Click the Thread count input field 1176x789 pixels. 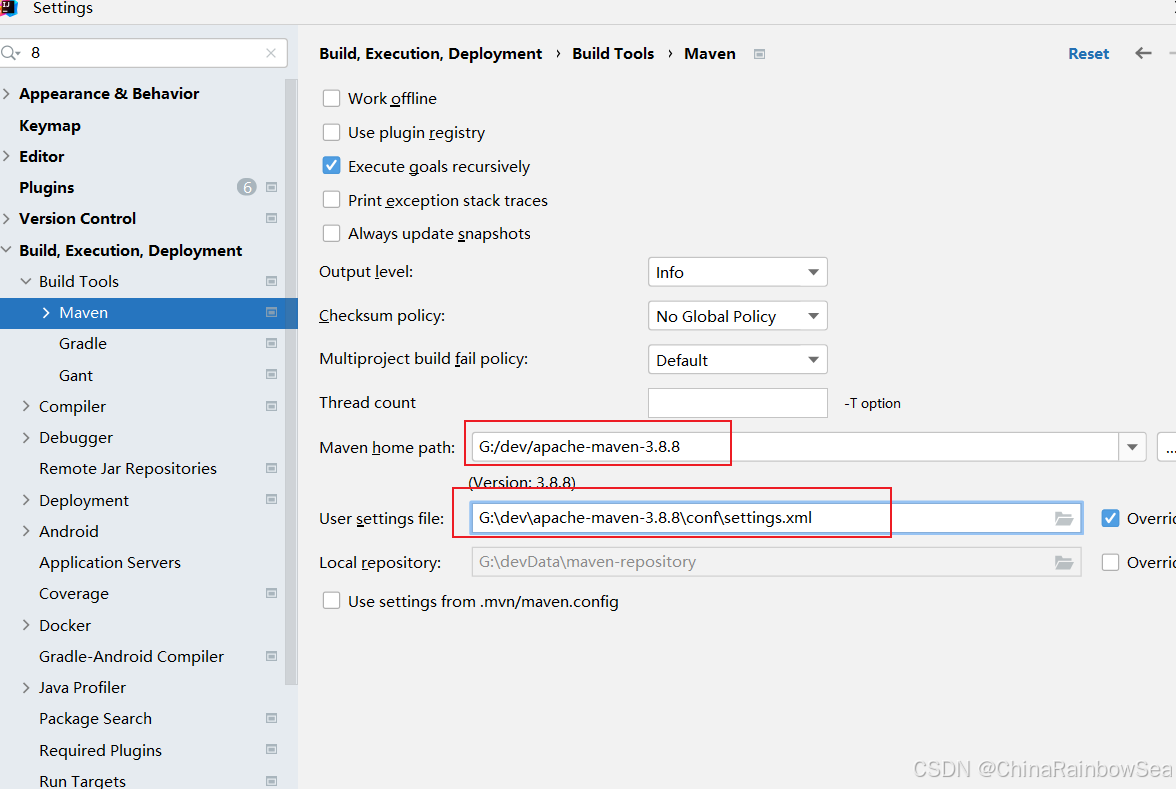[737, 403]
